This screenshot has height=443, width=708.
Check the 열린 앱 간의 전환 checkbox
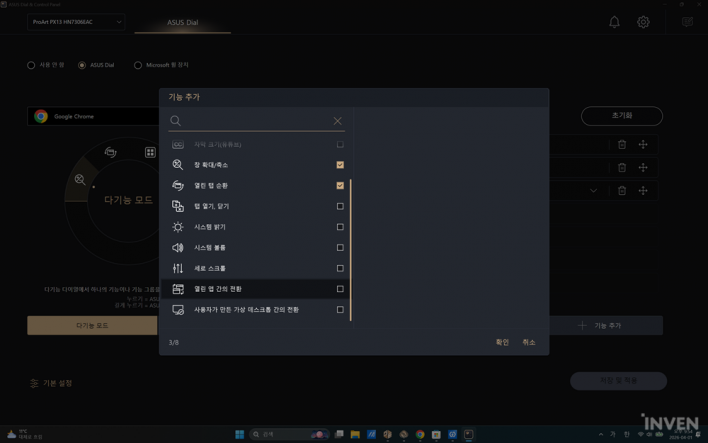(x=340, y=289)
